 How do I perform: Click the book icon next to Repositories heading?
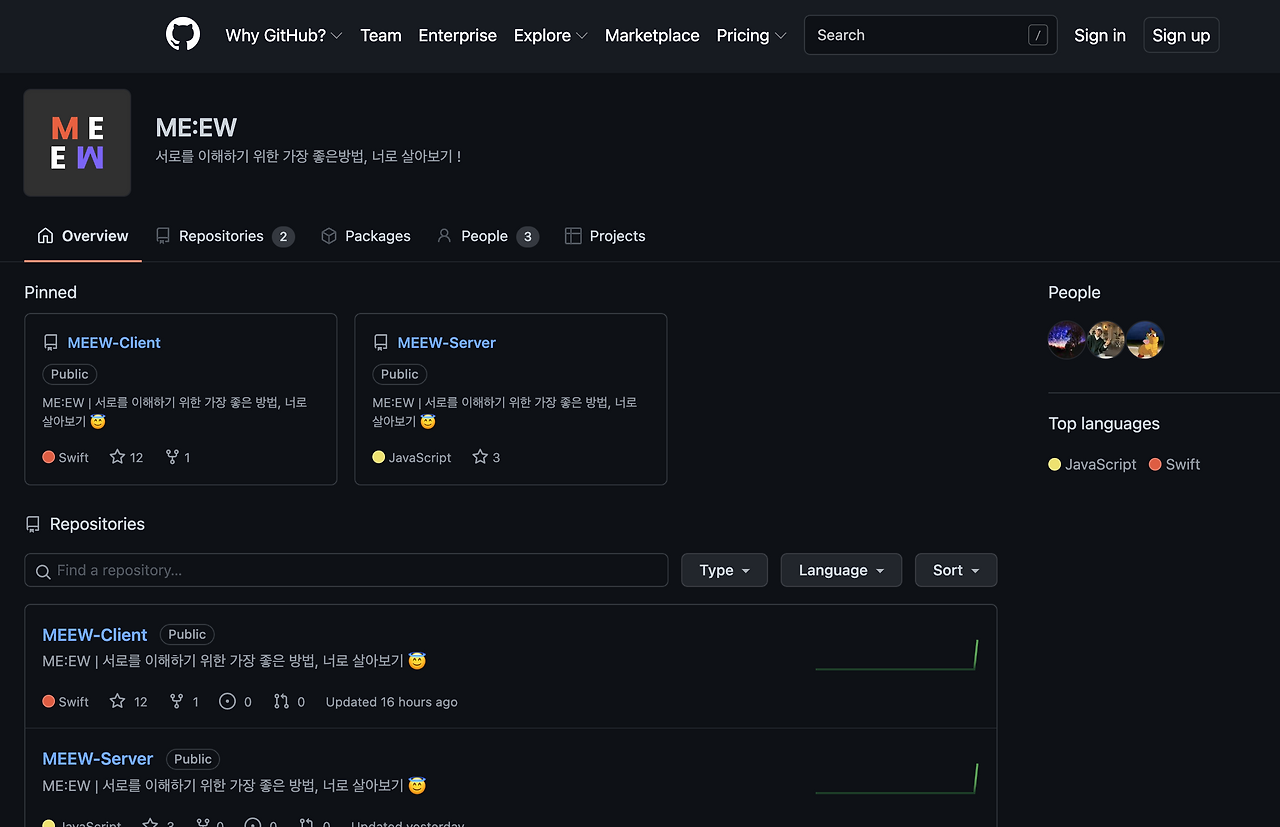[33, 524]
